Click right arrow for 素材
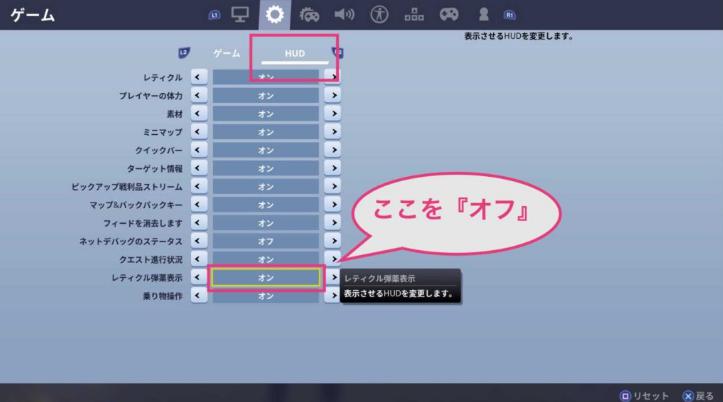This screenshot has height=402, width=723. [x=332, y=113]
